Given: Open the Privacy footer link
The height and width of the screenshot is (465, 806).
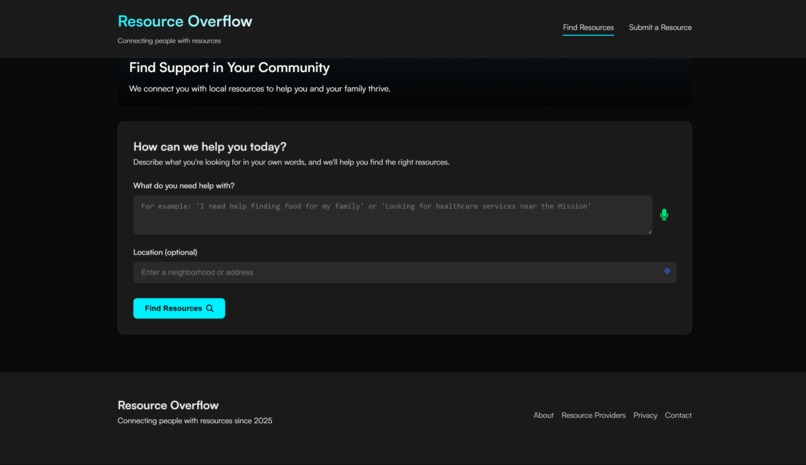Looking at the screenshot, I should click(645, 415).
